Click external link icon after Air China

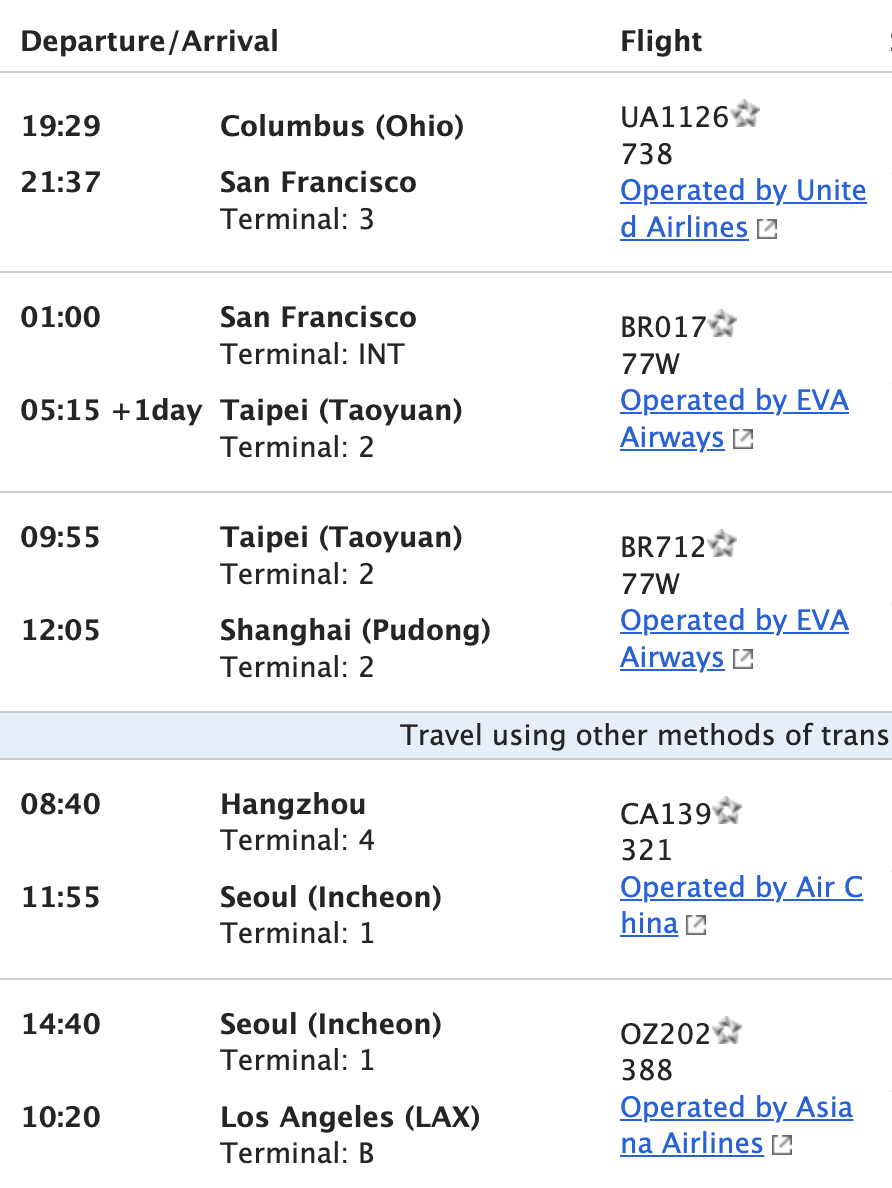[696, 925]
